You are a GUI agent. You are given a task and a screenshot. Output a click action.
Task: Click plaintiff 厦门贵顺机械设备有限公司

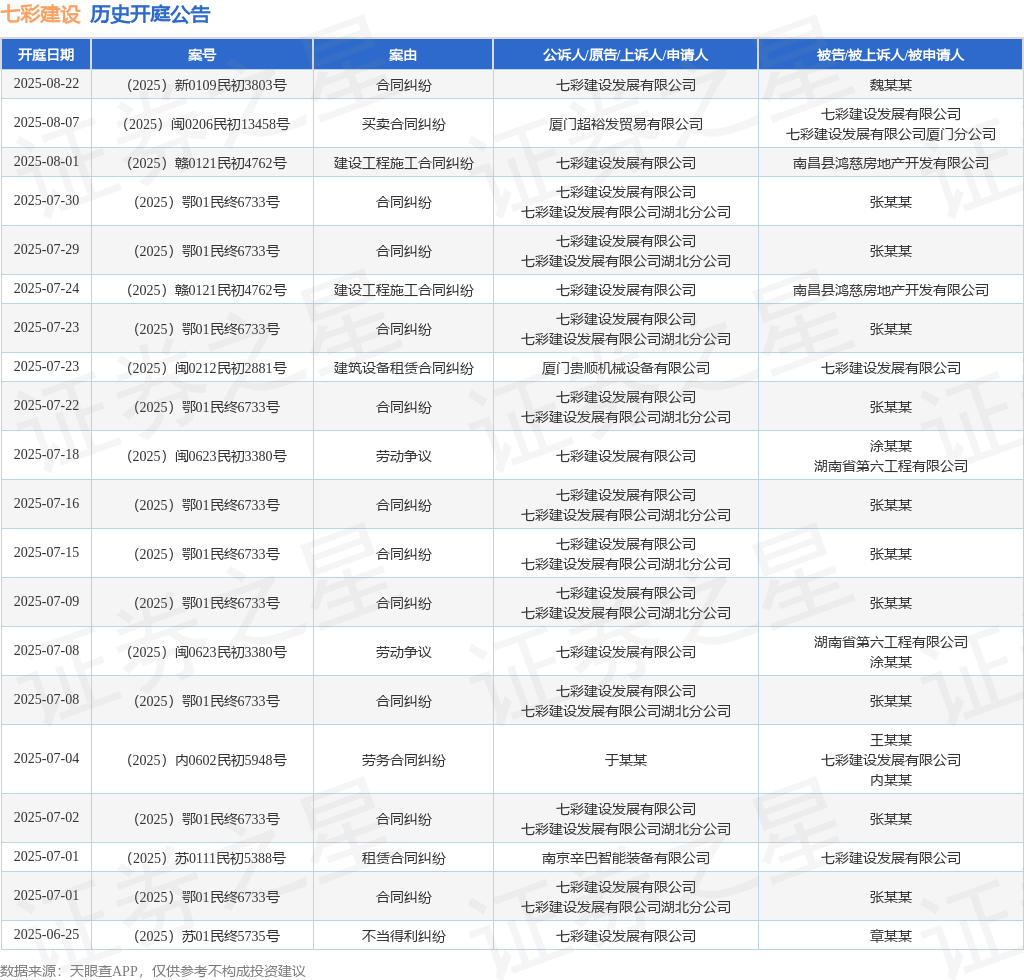pyautogui.click(x=626, y=368)
